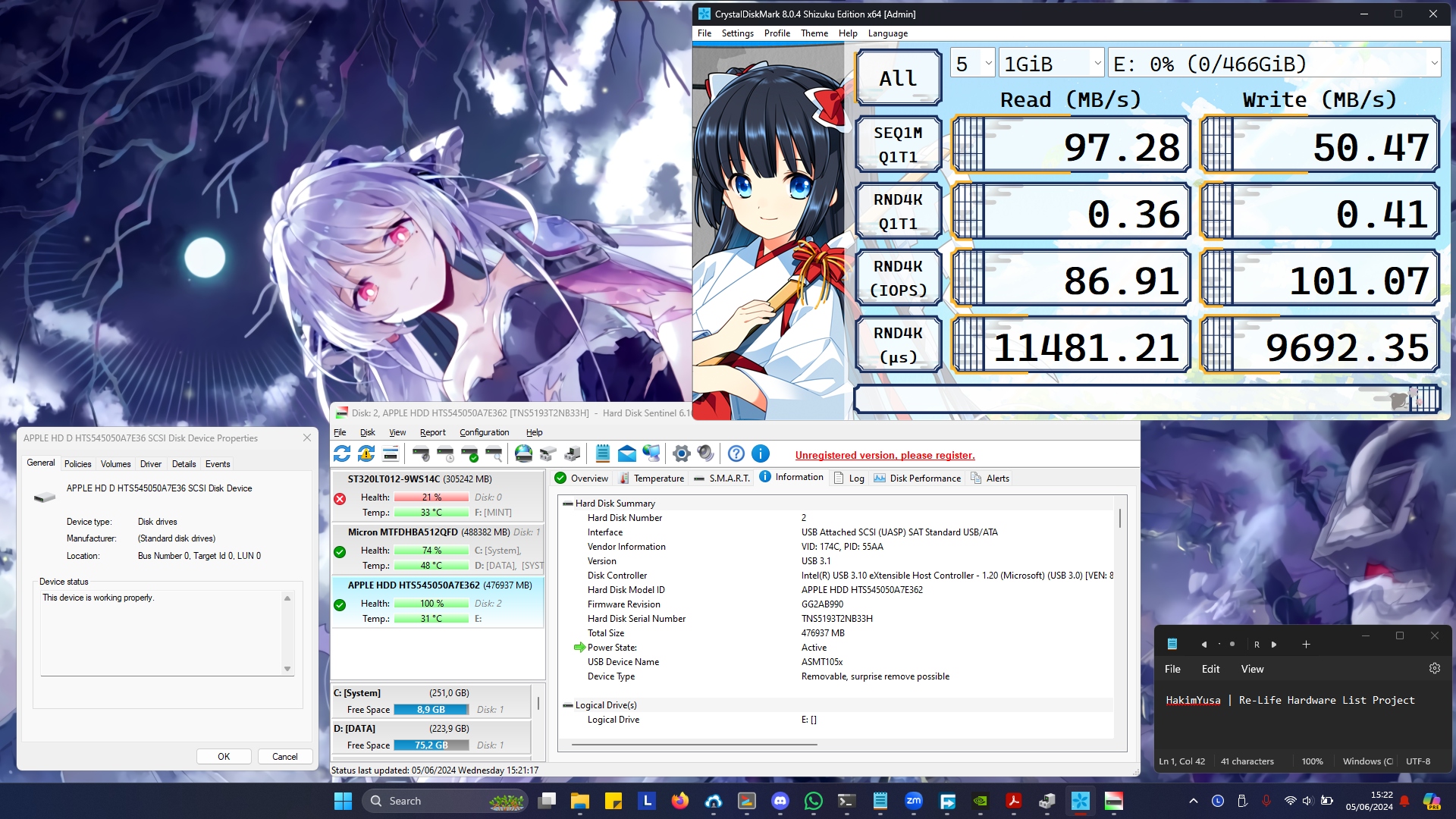The image size is (1456, 819).
Task: Click the C: [System] free space bar
Action: (x=431, y=710)
